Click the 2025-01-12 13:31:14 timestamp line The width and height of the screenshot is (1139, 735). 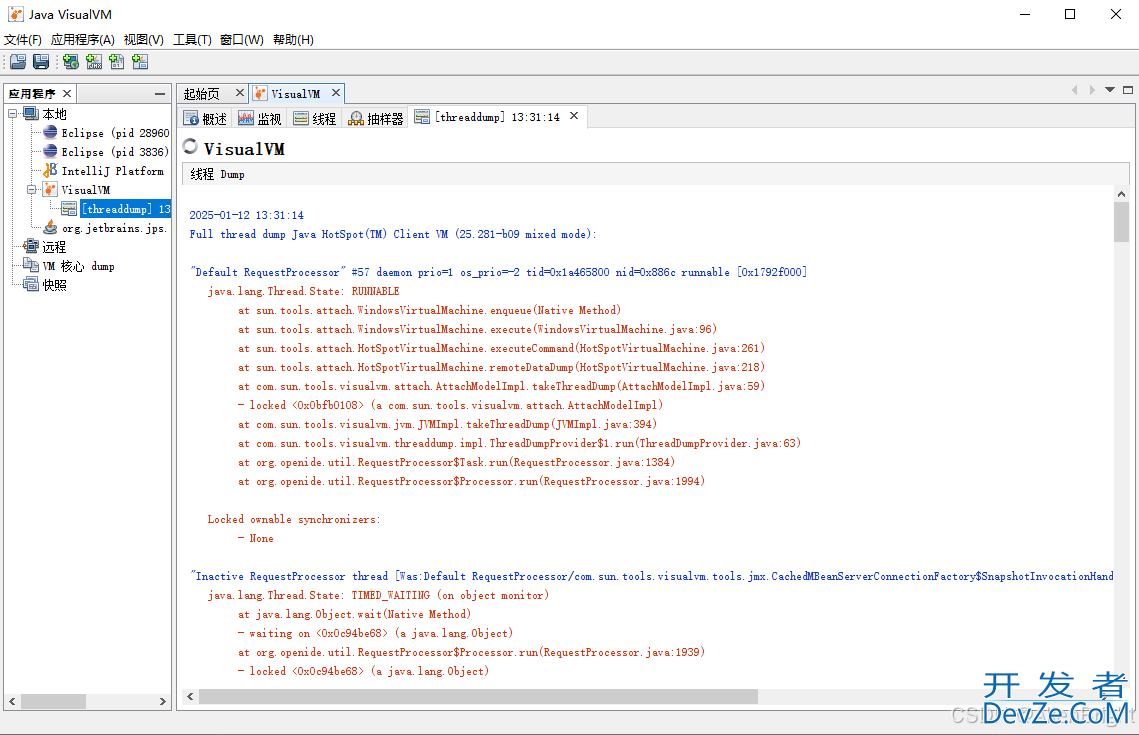(247, 215)
